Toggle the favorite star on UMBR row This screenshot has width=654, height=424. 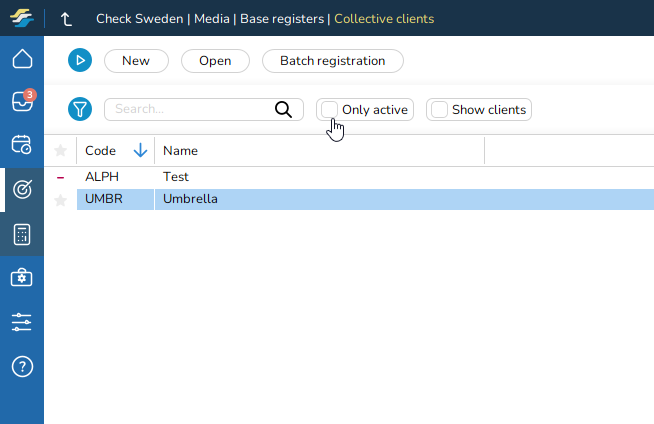click(x=60, y=200)
